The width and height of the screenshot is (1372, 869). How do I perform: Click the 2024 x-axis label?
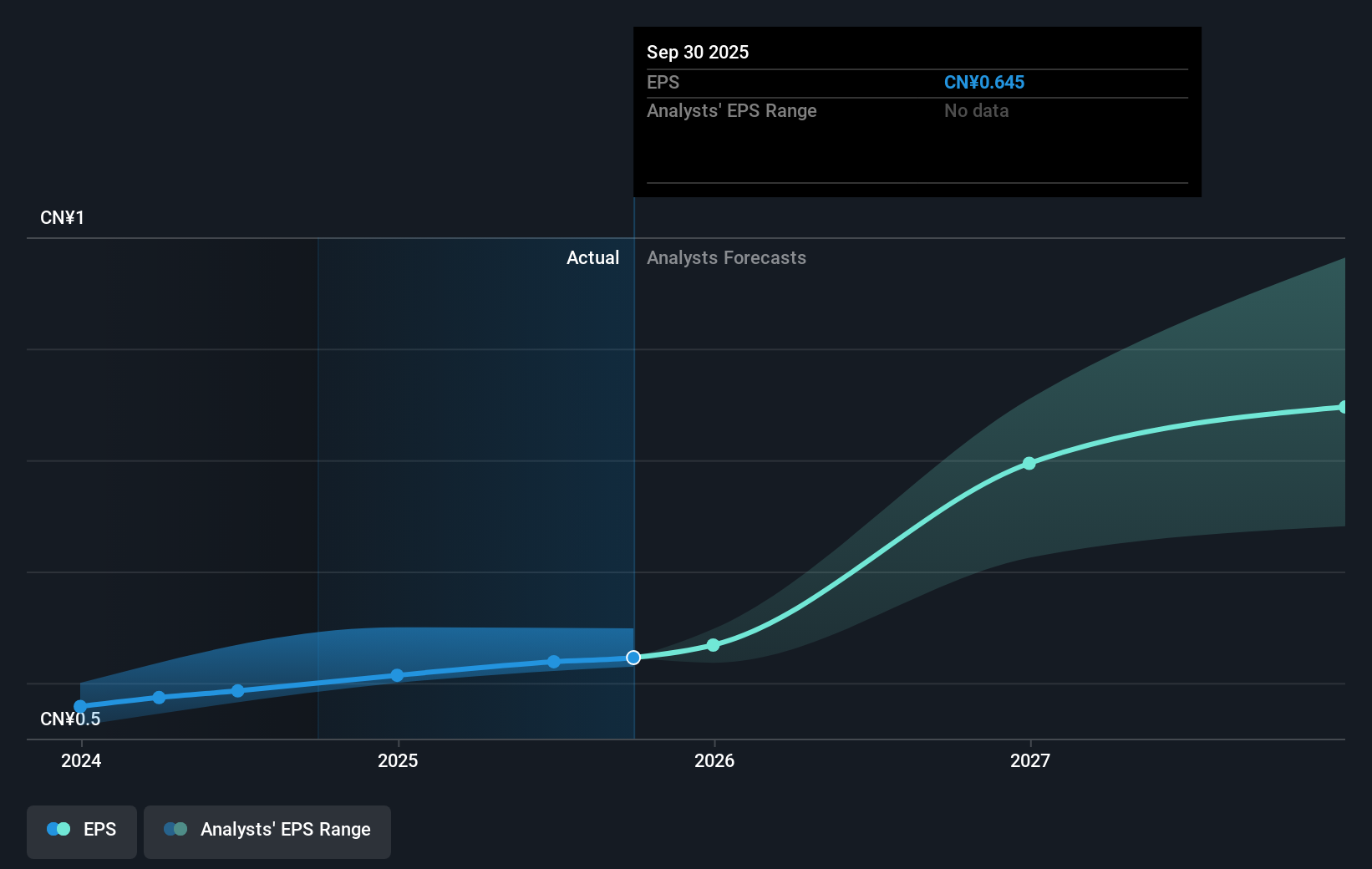(81, 760)
